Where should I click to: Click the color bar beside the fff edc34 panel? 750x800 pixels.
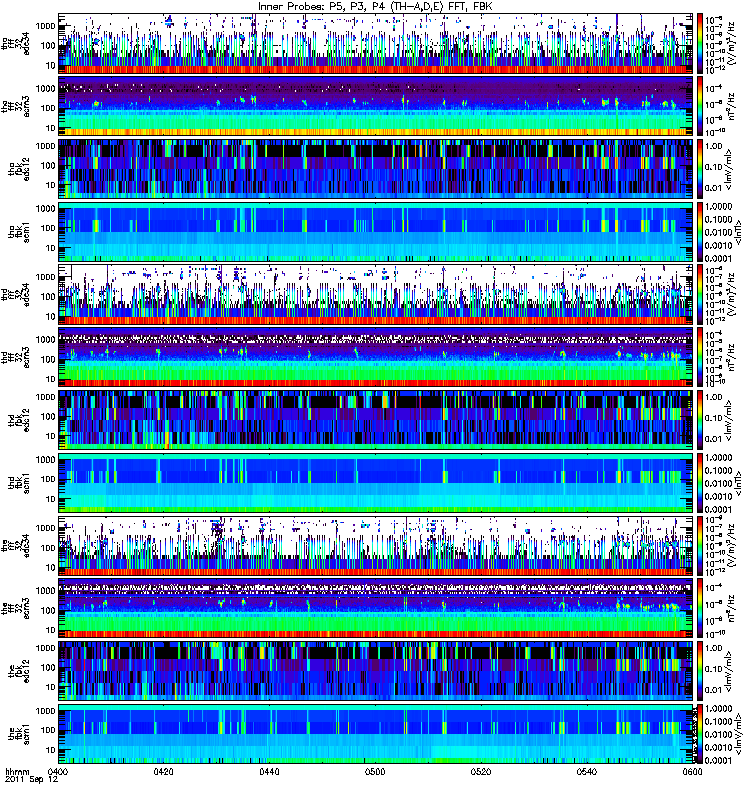tap(700, 546)
